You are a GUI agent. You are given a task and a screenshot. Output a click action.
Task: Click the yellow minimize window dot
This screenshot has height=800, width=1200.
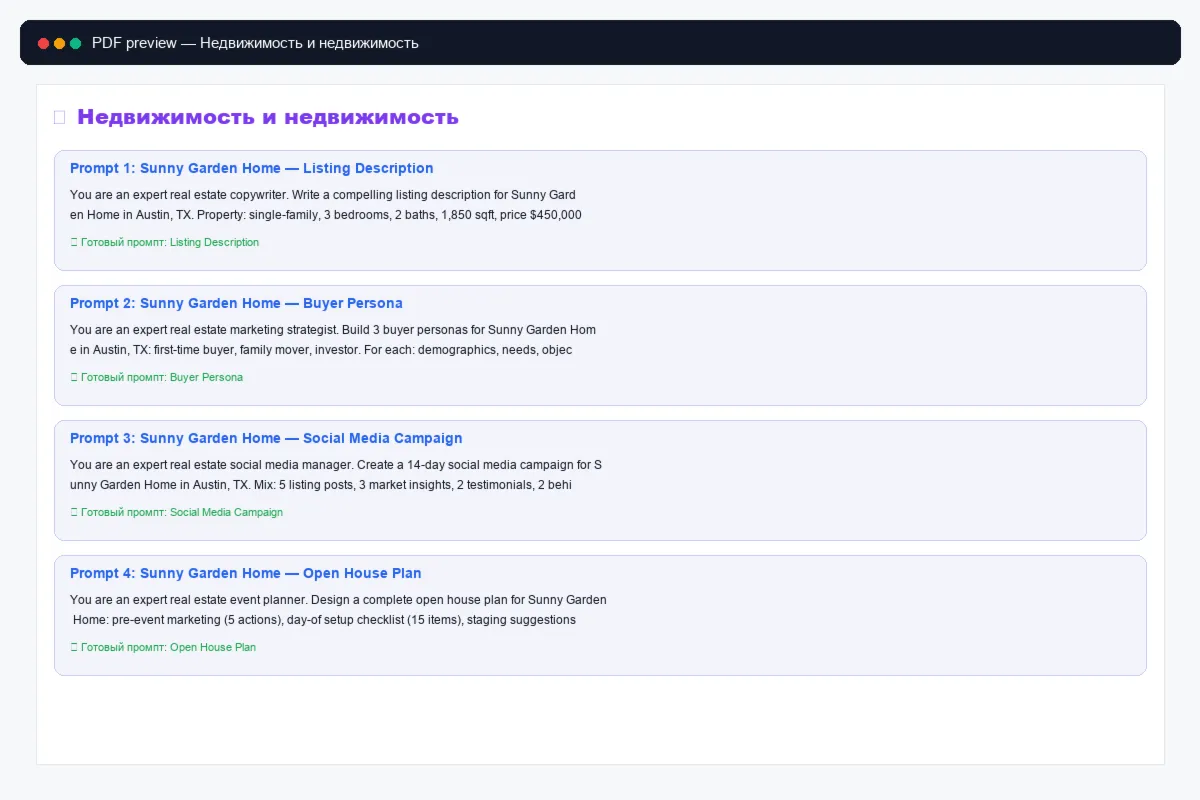pyautogui.click(x=60, y=44)
